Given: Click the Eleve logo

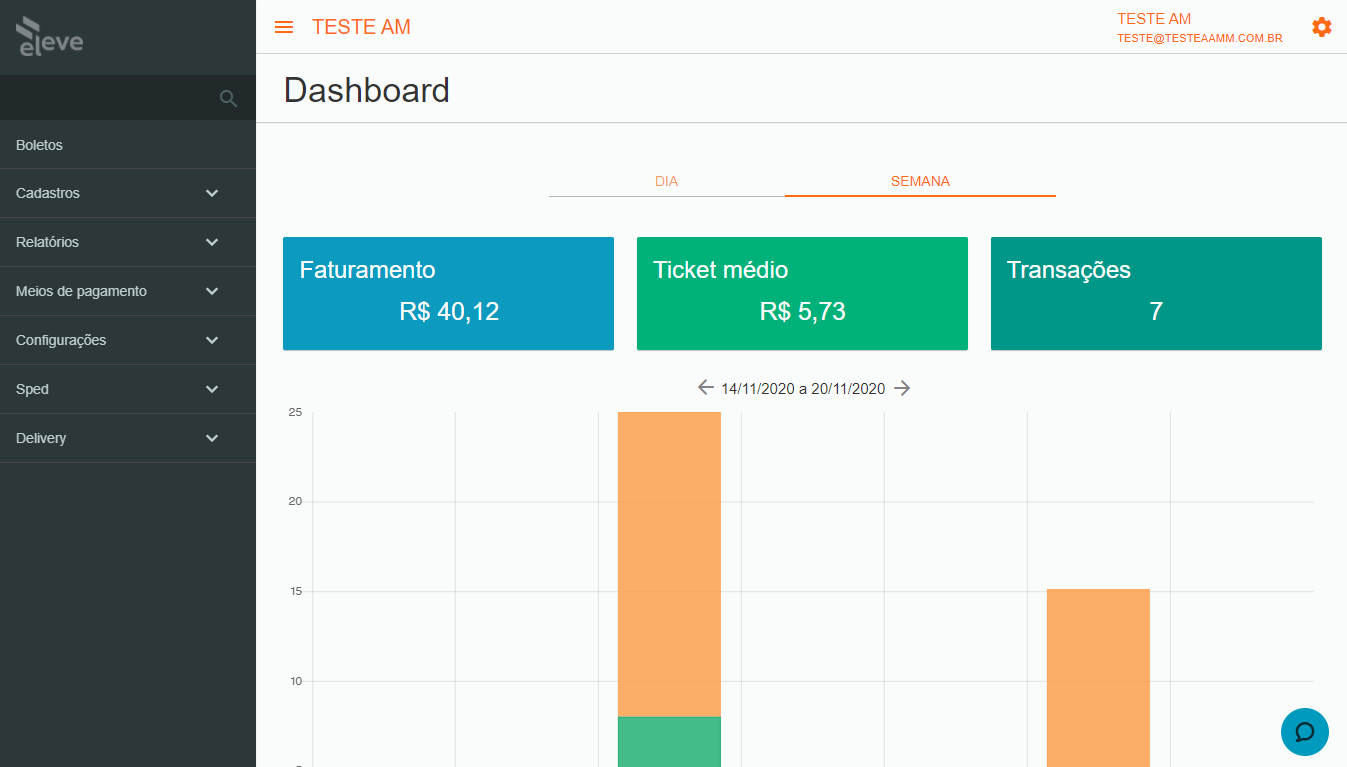Looking at the screenshot, I should point(50,37).
